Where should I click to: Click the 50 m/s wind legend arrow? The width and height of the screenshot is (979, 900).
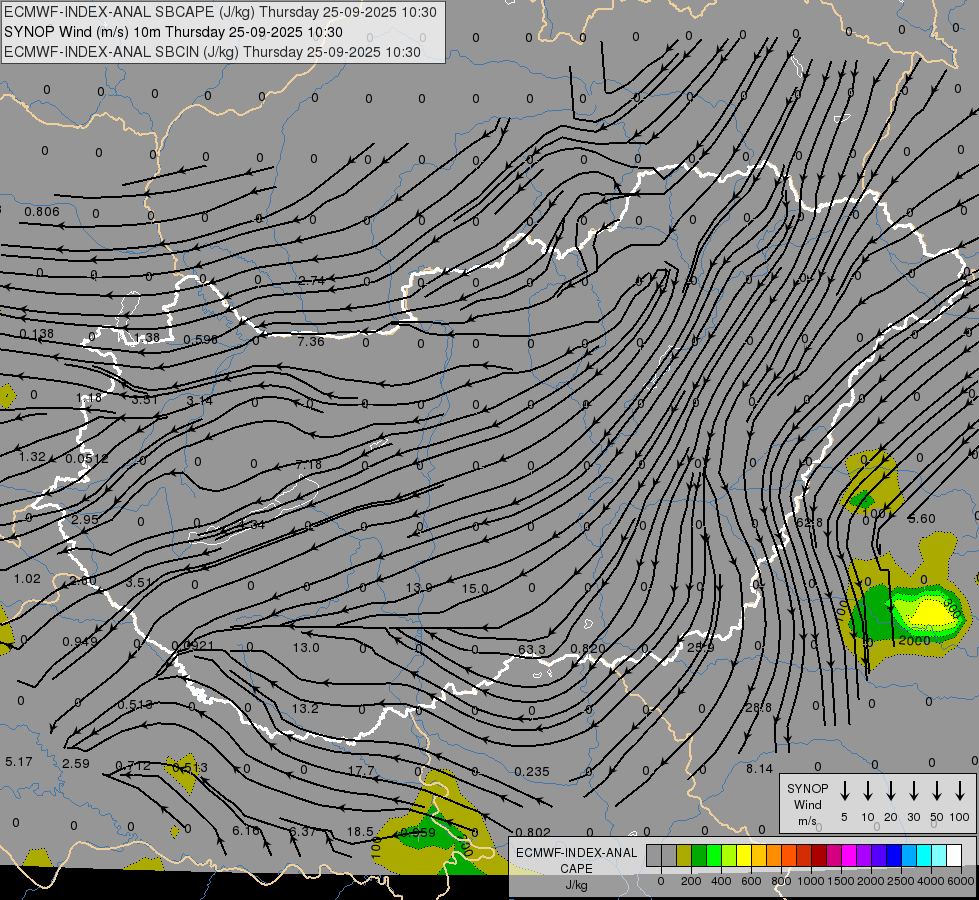[x=937, y=791]
